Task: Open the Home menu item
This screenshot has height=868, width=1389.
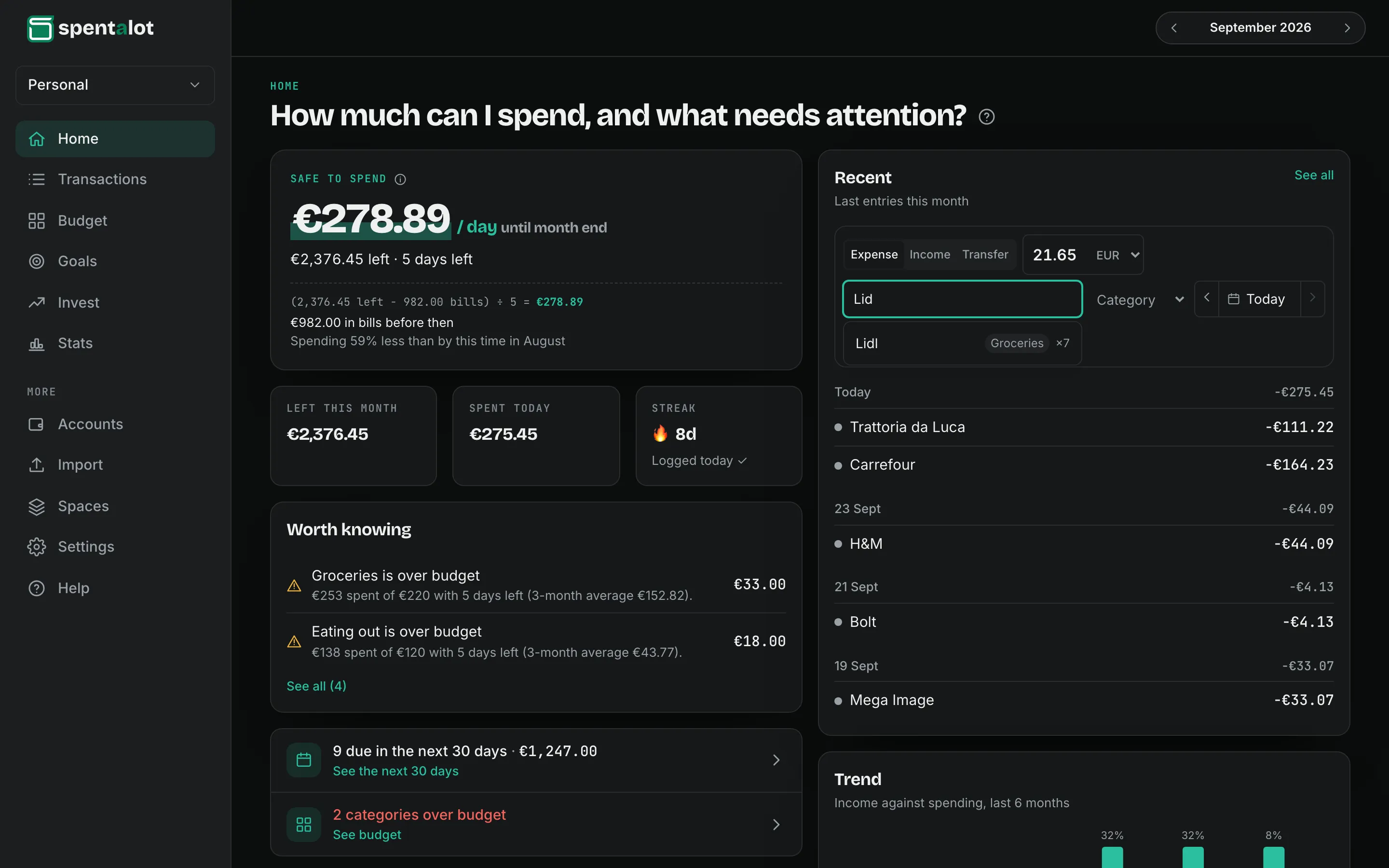Action: point(115,139)
